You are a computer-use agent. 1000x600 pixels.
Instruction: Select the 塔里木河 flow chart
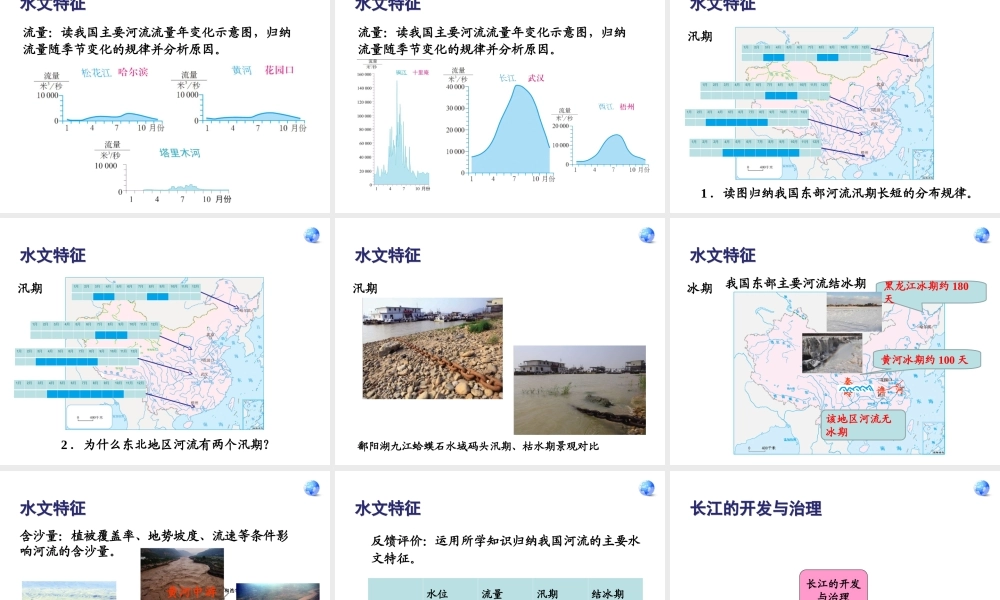[x=163, y=172]
